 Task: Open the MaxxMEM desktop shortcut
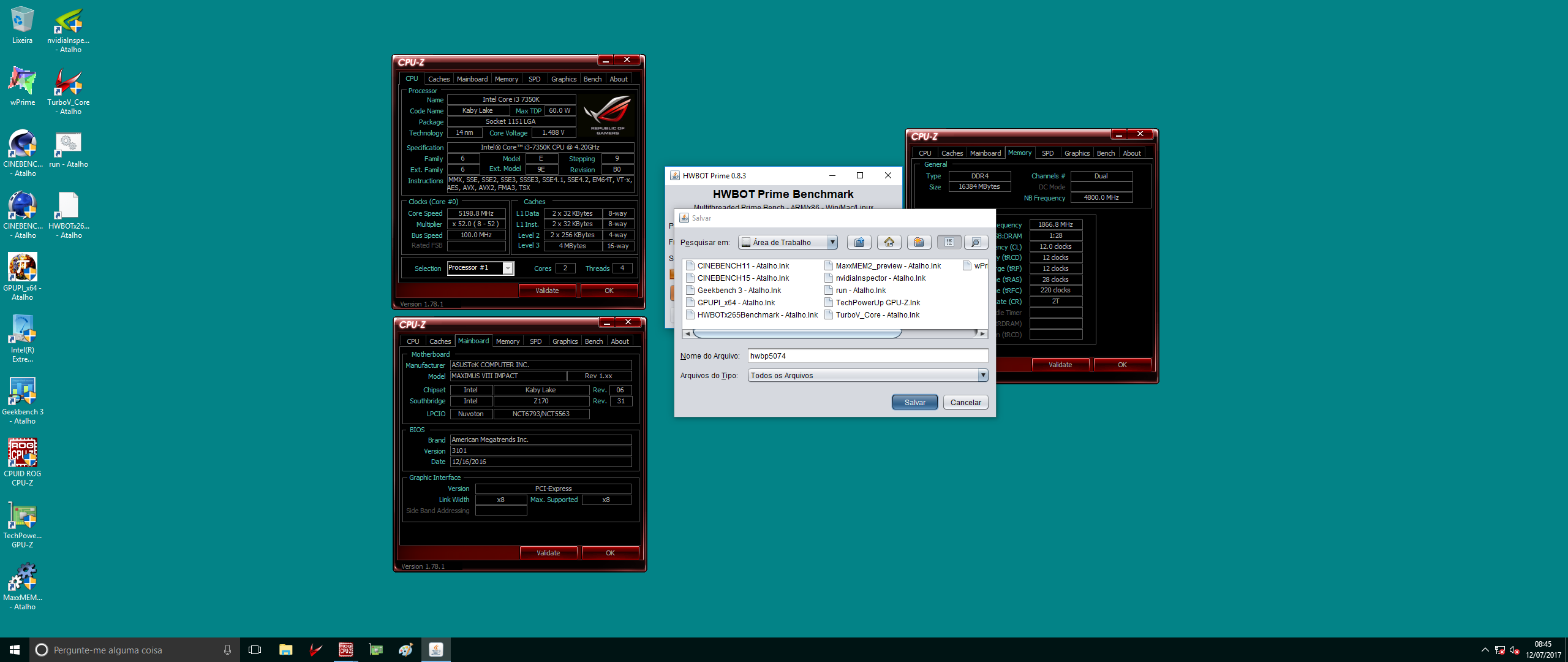click(x=23, y=586)
